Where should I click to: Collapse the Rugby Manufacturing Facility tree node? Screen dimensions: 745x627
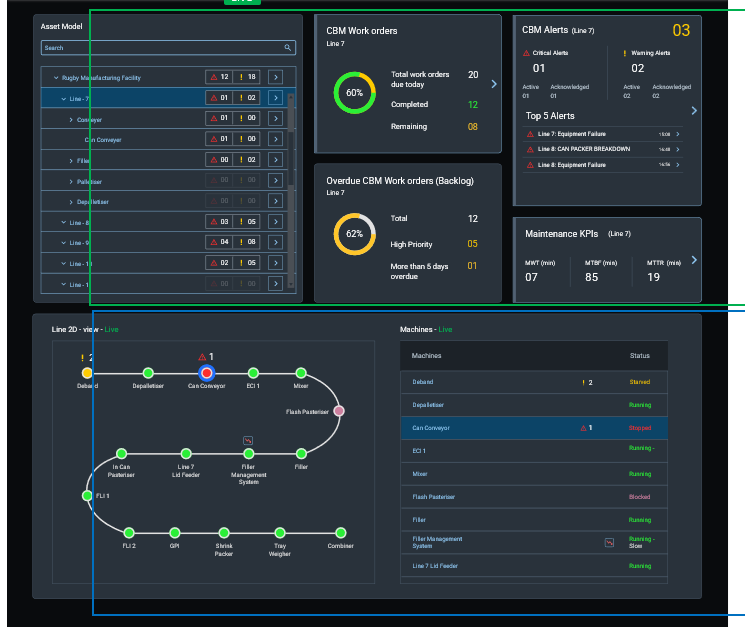[x=54, y=77]
